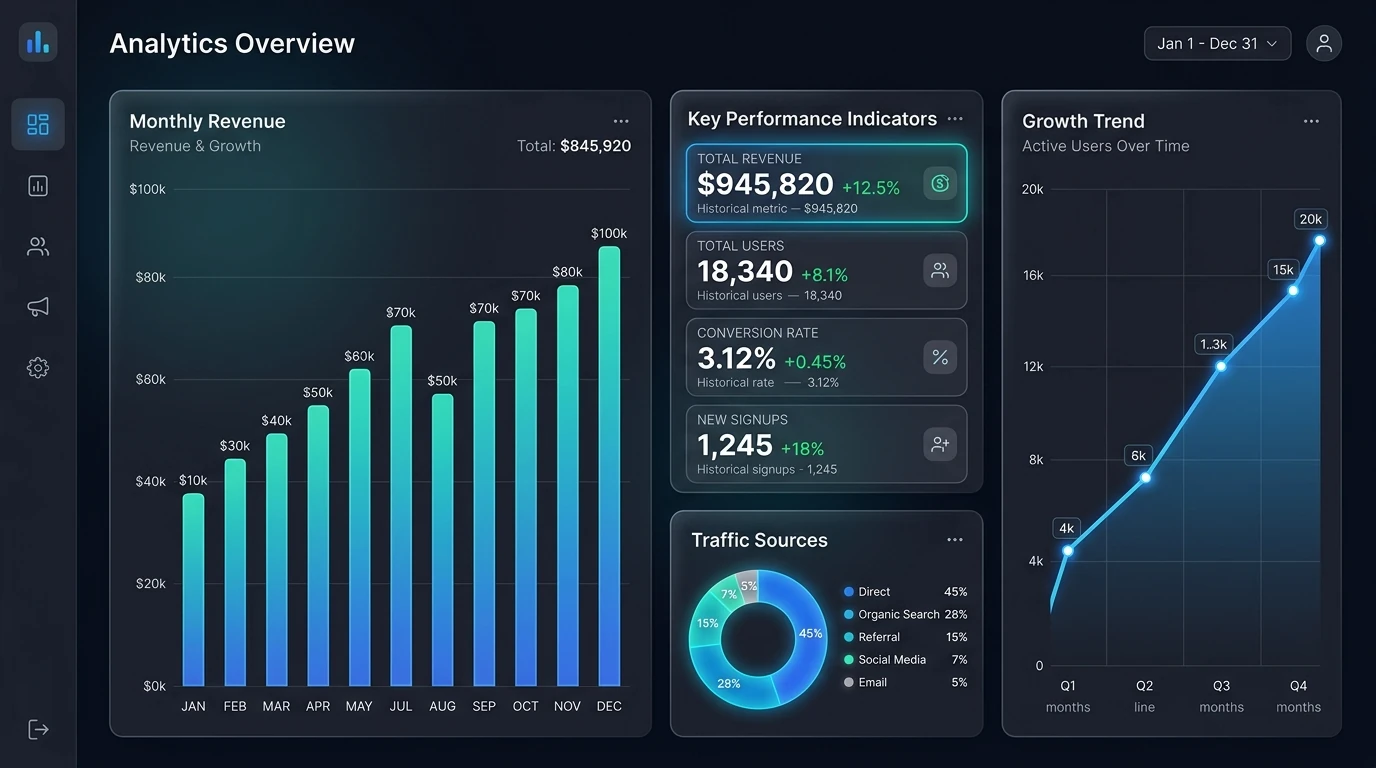Click the +8.1% users growth value
Viewport: 1376px width, 768px height.
(x=825, y=275)
